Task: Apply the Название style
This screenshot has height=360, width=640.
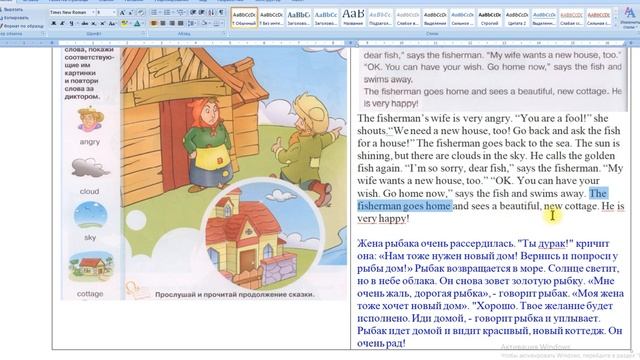Action: coord(353,18)
